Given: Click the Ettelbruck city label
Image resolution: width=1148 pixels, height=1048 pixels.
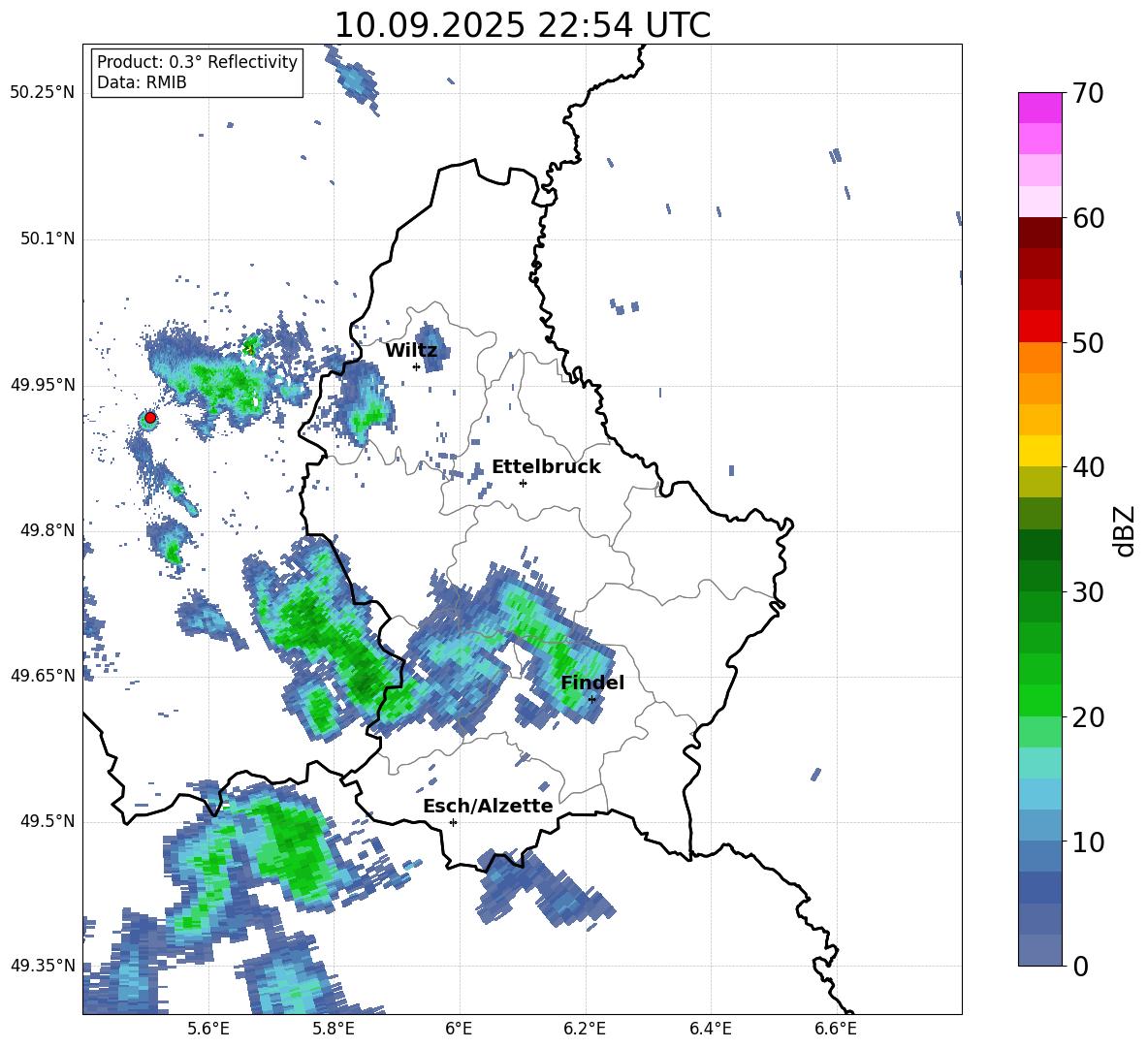Looking at the screenshot, I should (546, 467).
